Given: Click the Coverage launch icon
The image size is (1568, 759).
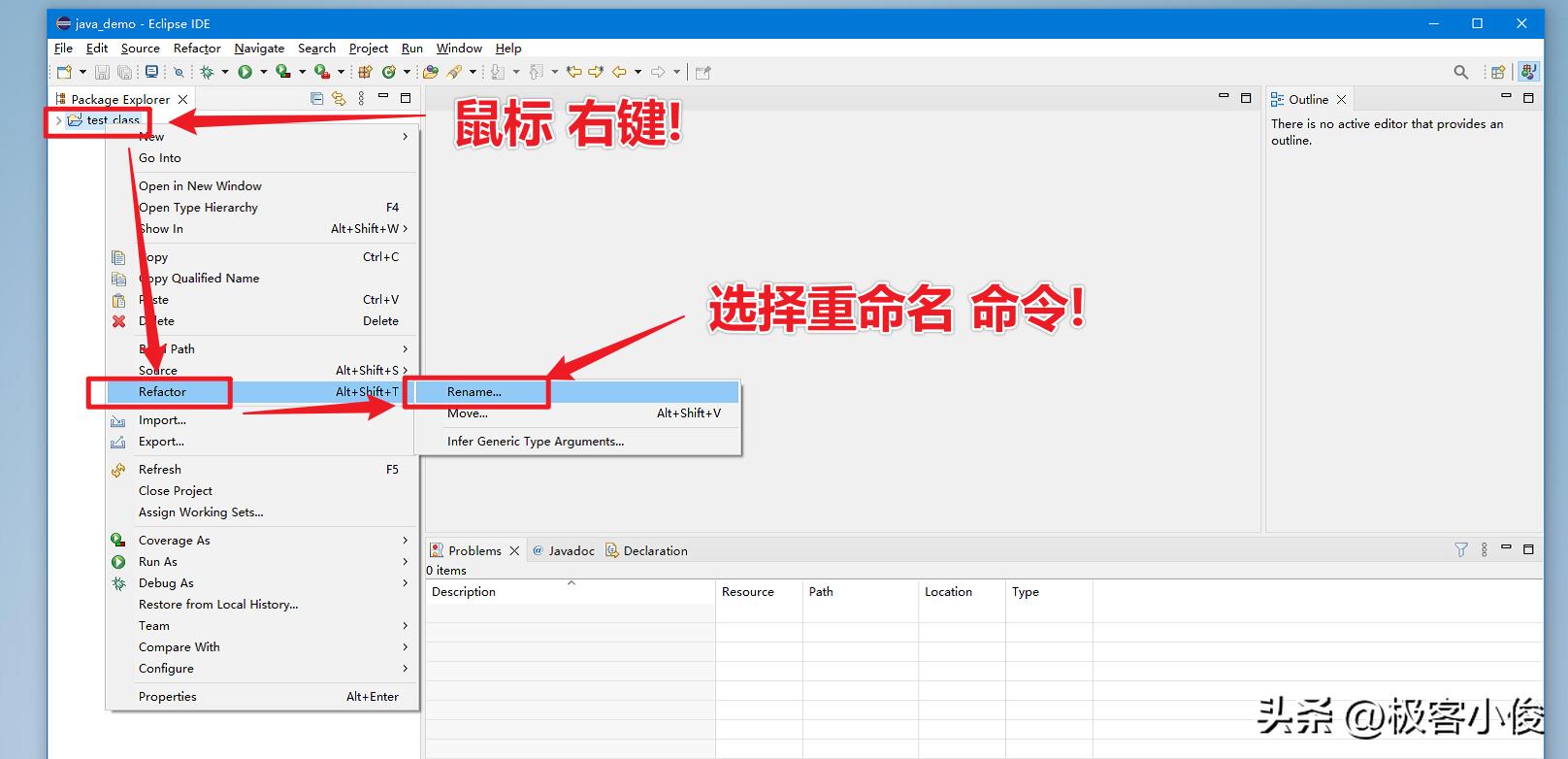Looking at the screenshot, I should [283, 72].
